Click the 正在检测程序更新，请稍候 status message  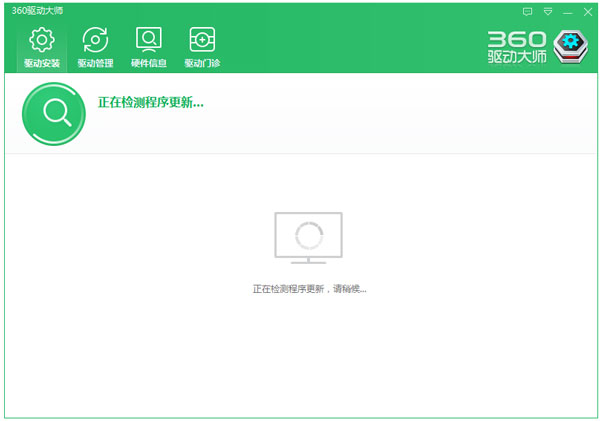pos(309,289)
